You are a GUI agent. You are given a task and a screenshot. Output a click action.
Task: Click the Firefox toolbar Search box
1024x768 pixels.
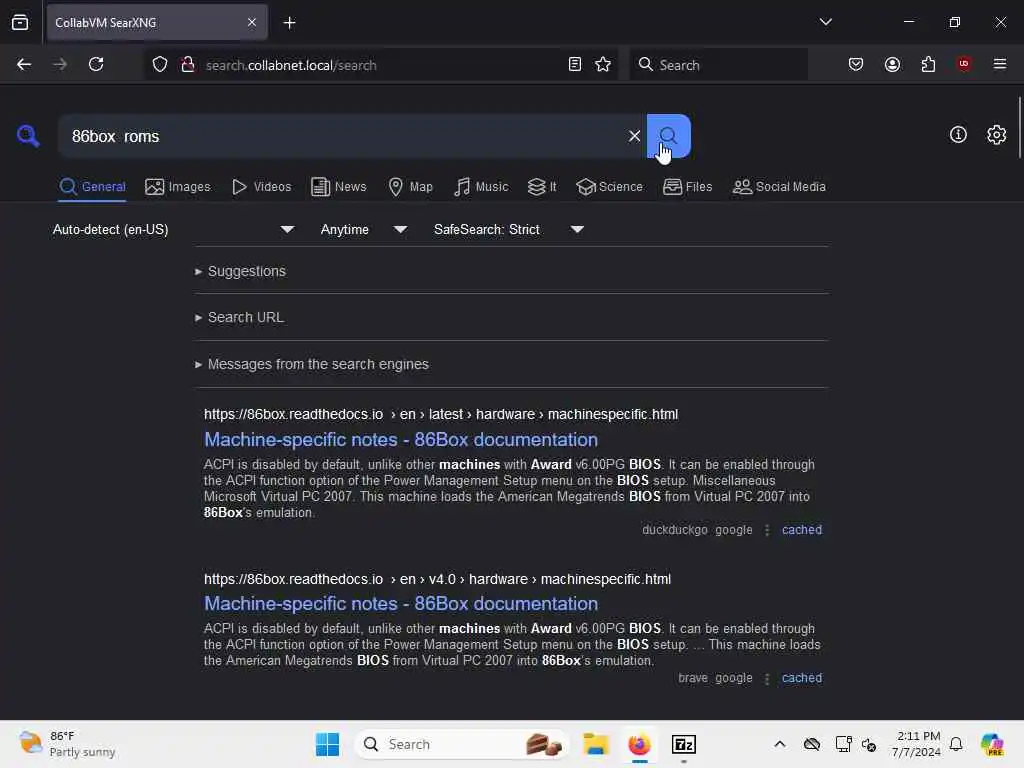pos(718,65)
